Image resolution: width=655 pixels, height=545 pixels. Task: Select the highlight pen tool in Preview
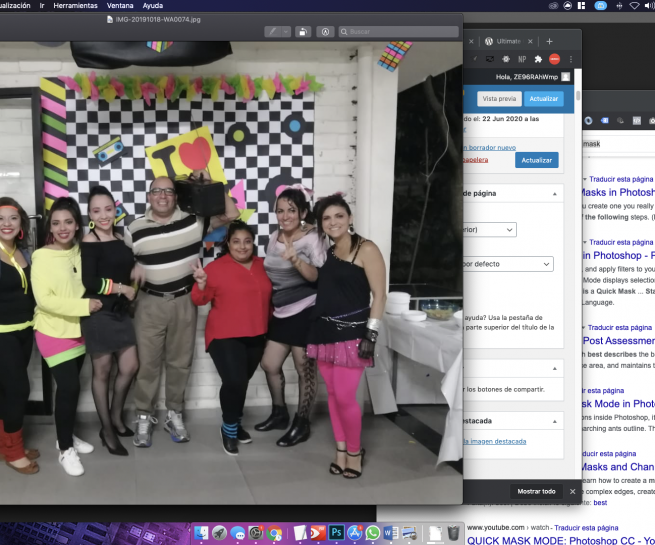tap(273, 32)
